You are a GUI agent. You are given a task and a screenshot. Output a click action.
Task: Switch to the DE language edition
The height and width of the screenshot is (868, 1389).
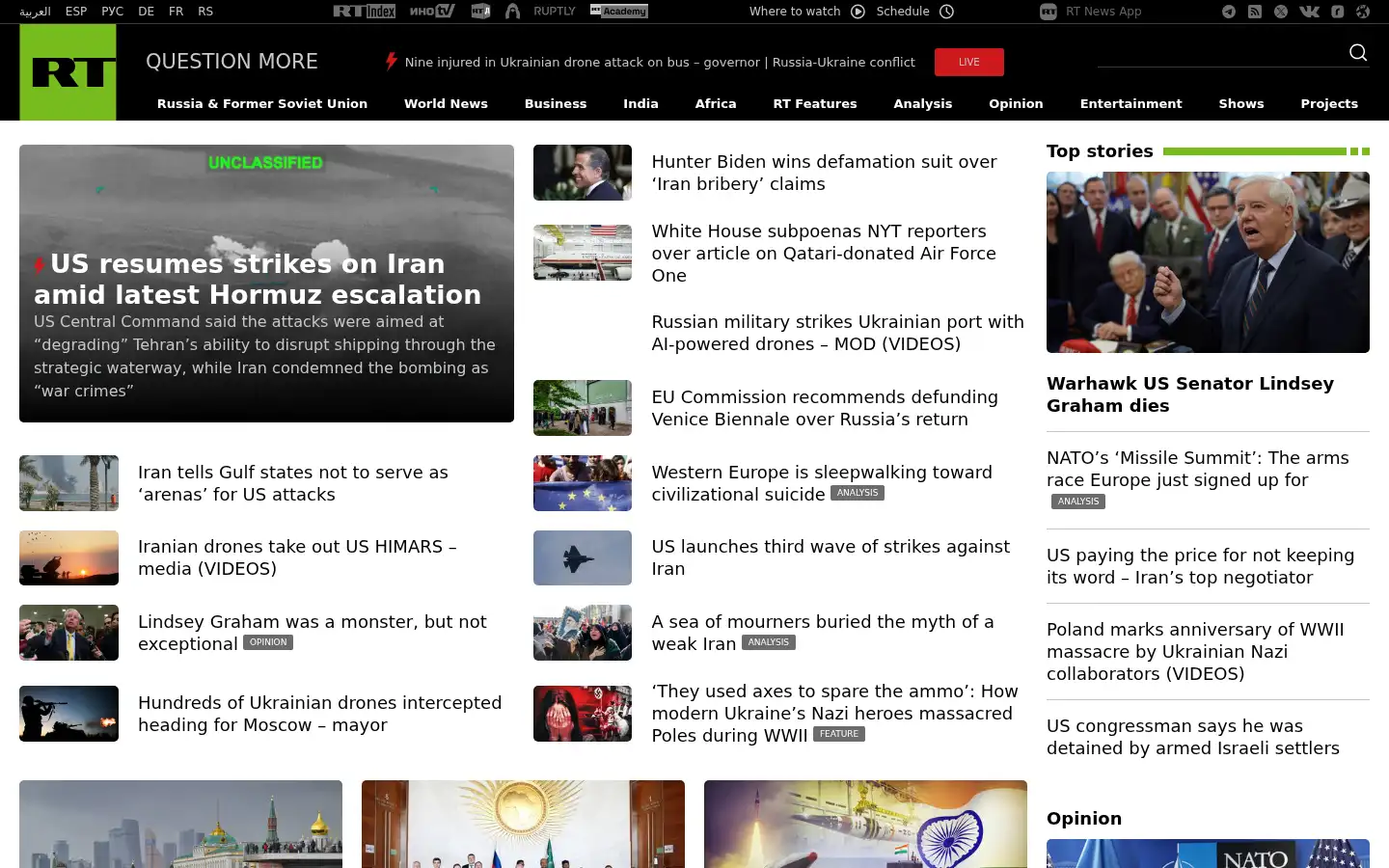point(147,12)
